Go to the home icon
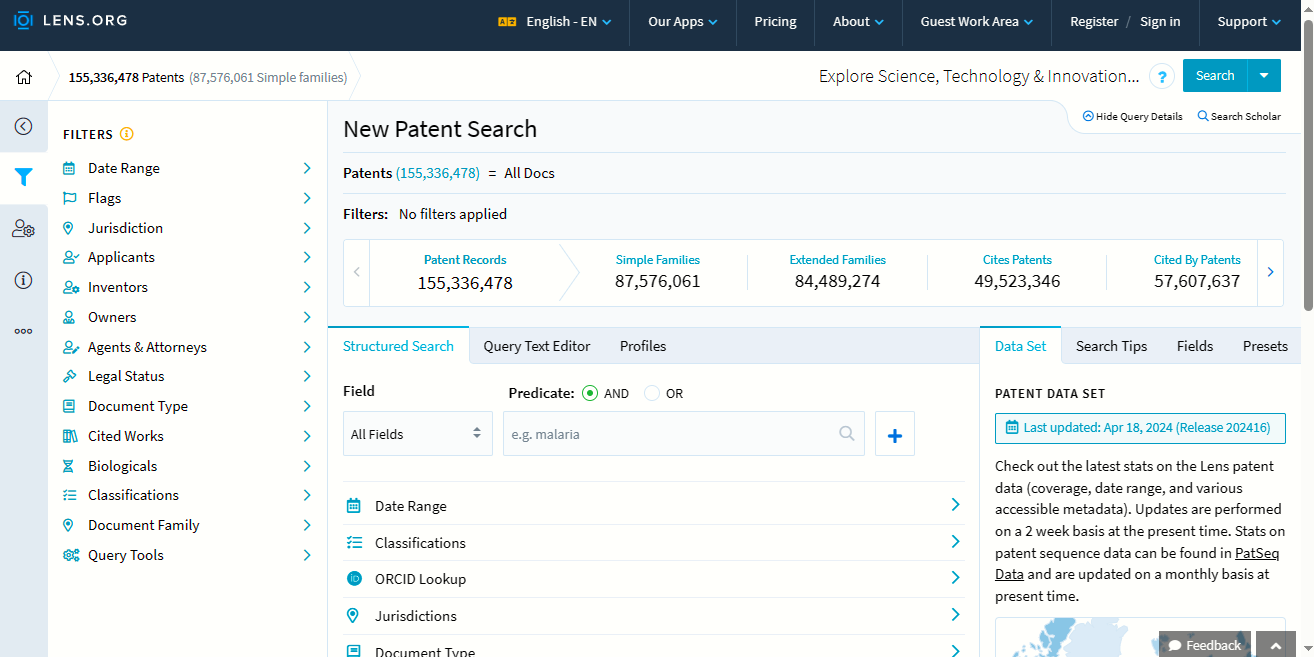Image resolution: width=1314 pixels, height=657 pixels. click(x=24, y=77)
